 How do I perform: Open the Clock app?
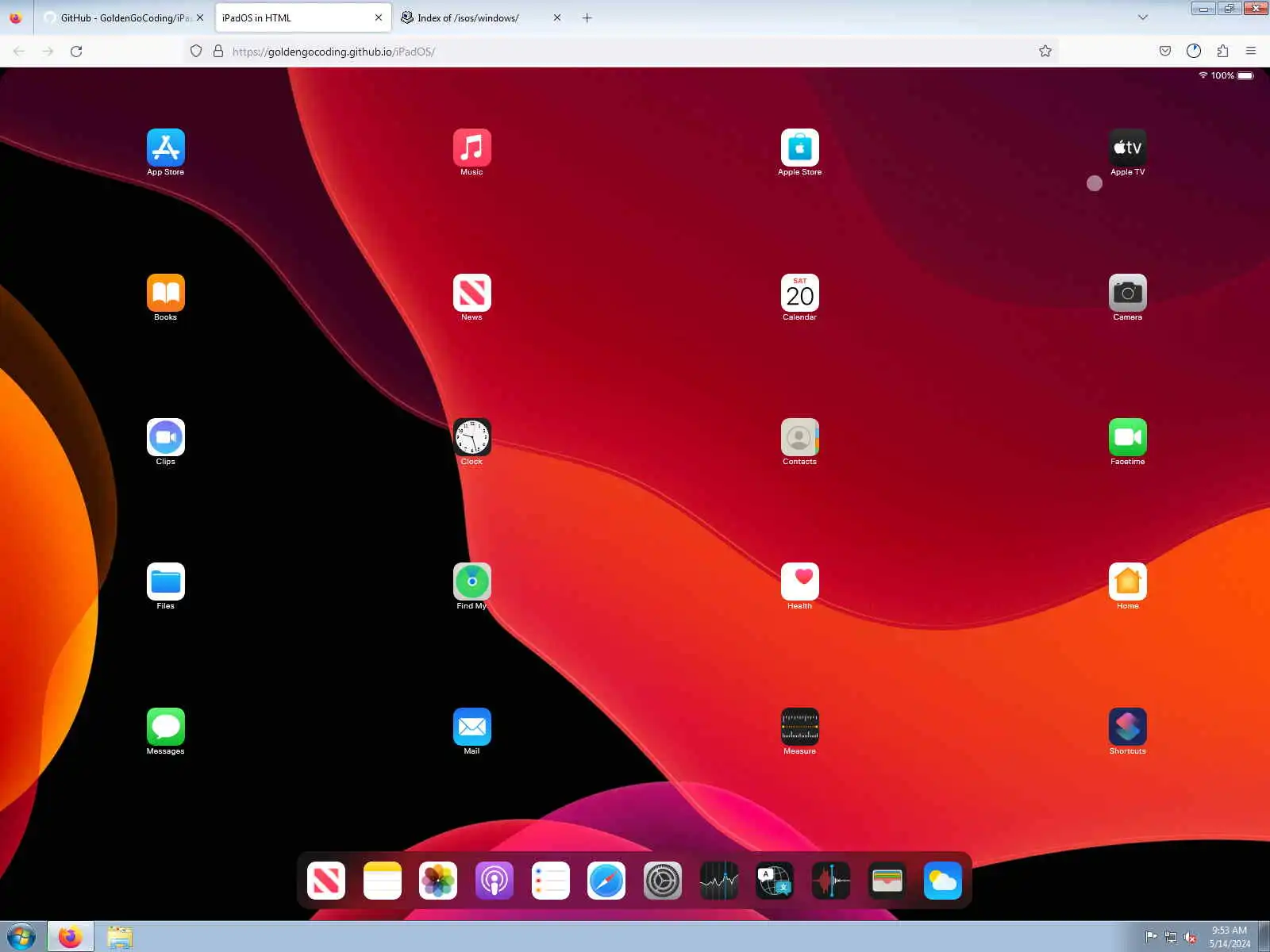(472, 437)
